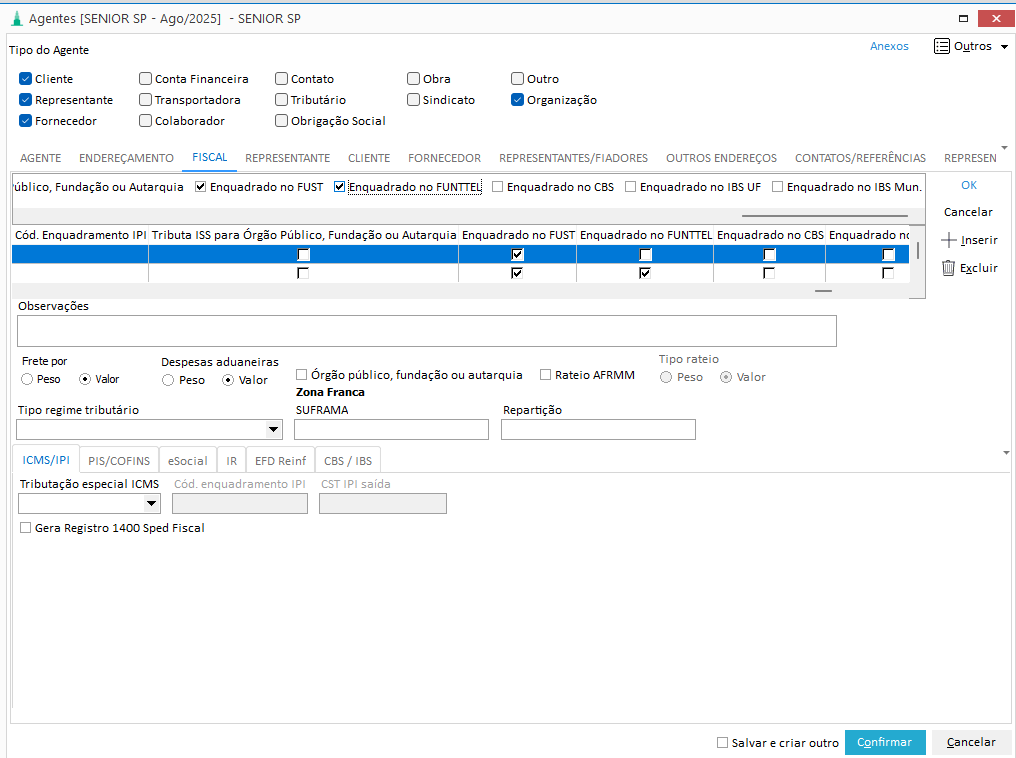Image resolution: width=1016 pixels, height=758 pixels.
Task: Expand the tax sub-tab overflow arrow
Action: tap(1006, 453)
